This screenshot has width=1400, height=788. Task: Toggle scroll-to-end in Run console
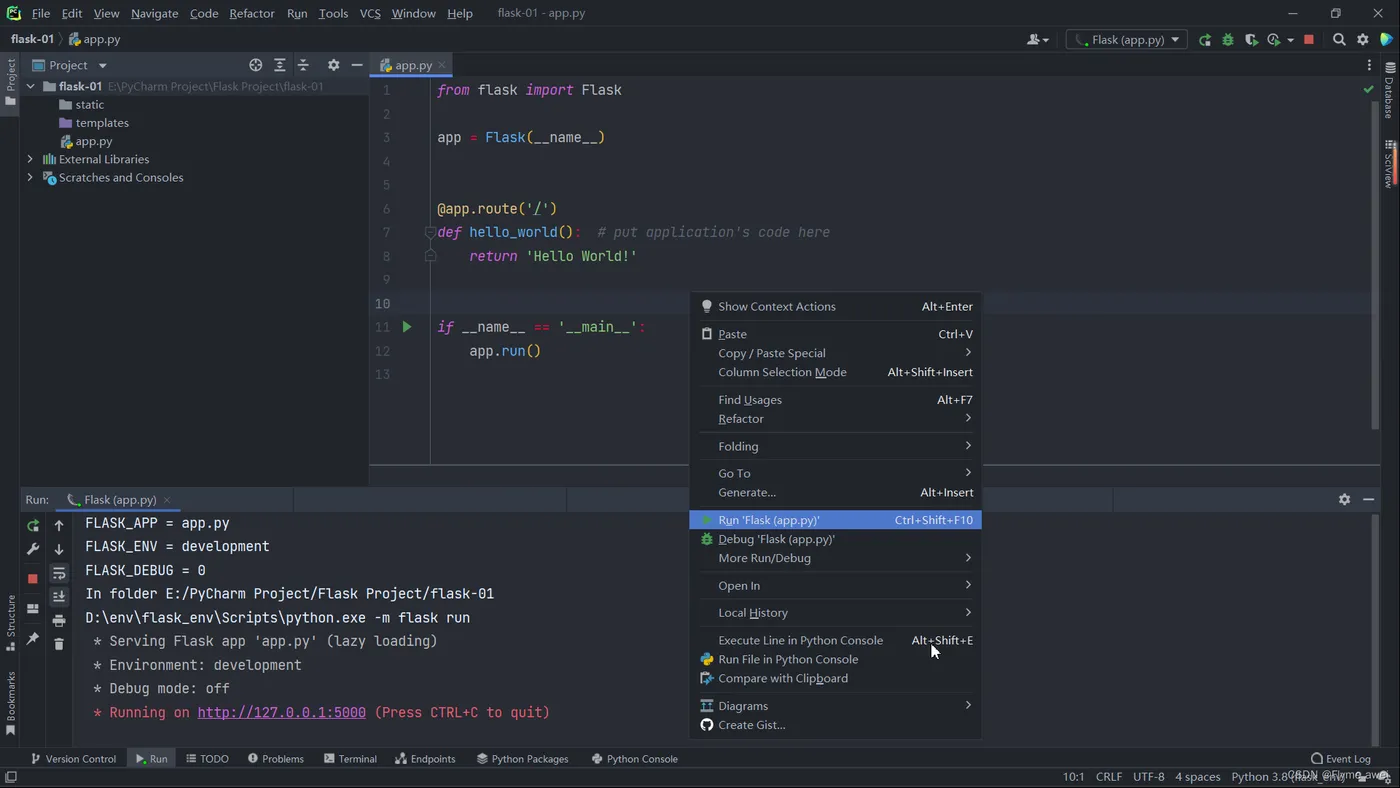(59, 597)
